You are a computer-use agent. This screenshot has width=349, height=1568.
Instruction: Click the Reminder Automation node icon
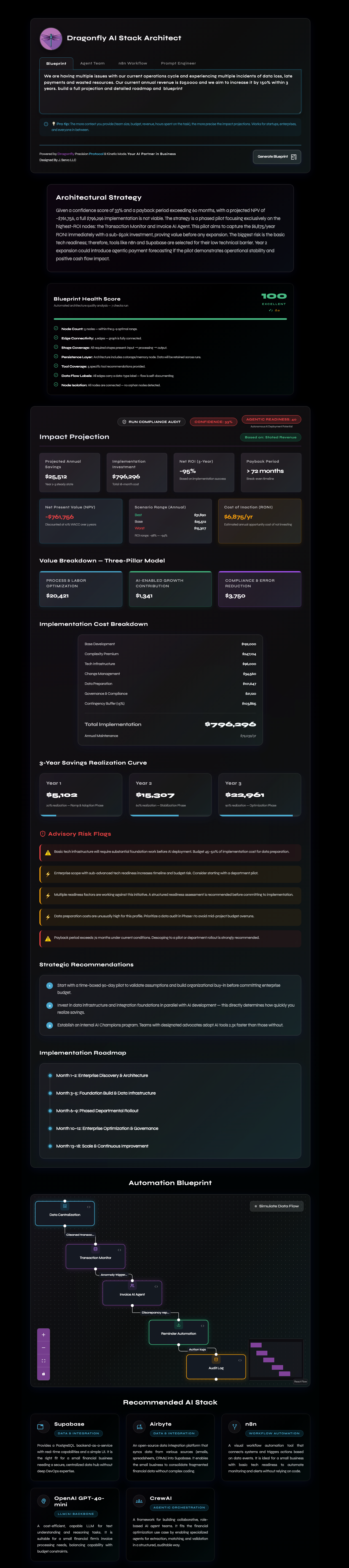(x=178, y=1325)
